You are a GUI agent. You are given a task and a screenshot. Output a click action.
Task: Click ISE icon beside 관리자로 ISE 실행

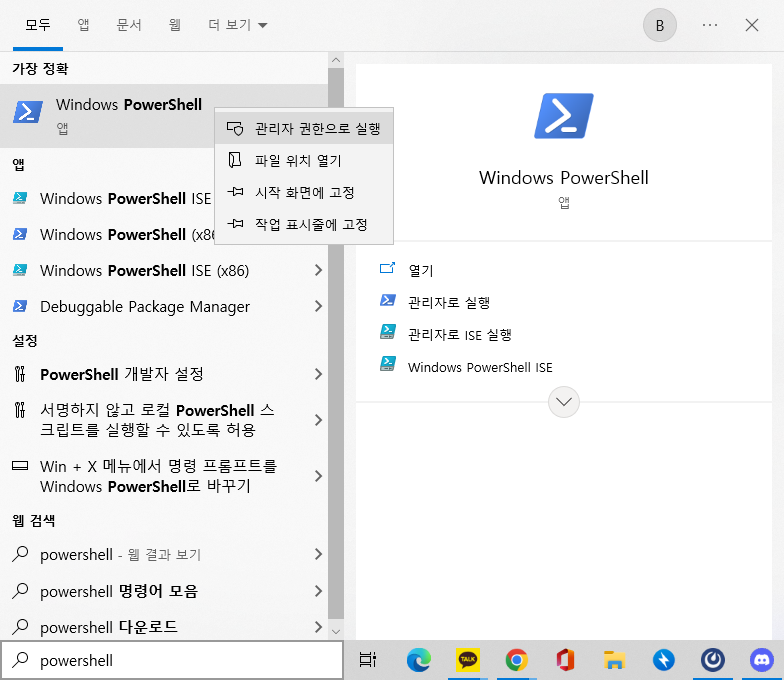[x=388, y=332]
